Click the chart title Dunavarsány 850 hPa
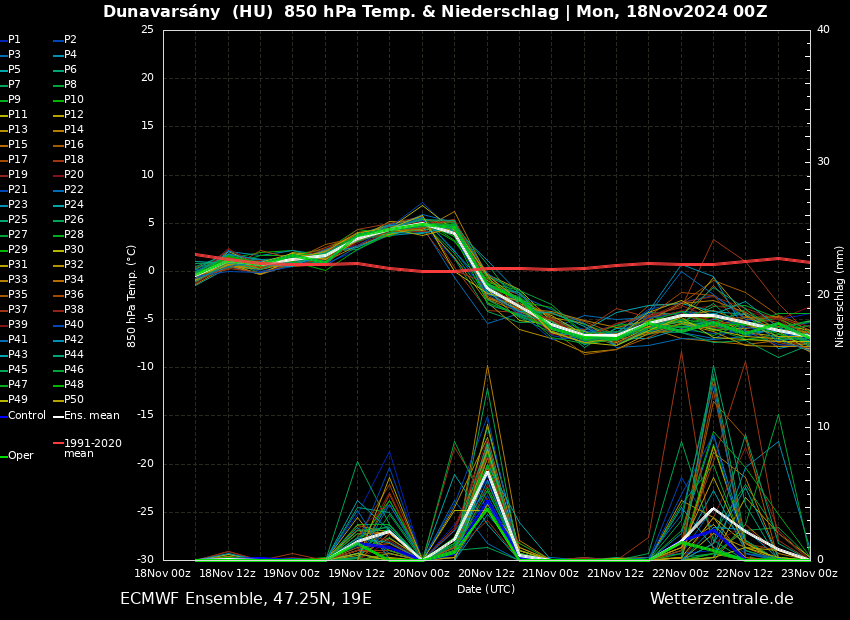The width and height of the screenshot is (850, 620). [x=435, y=12]
